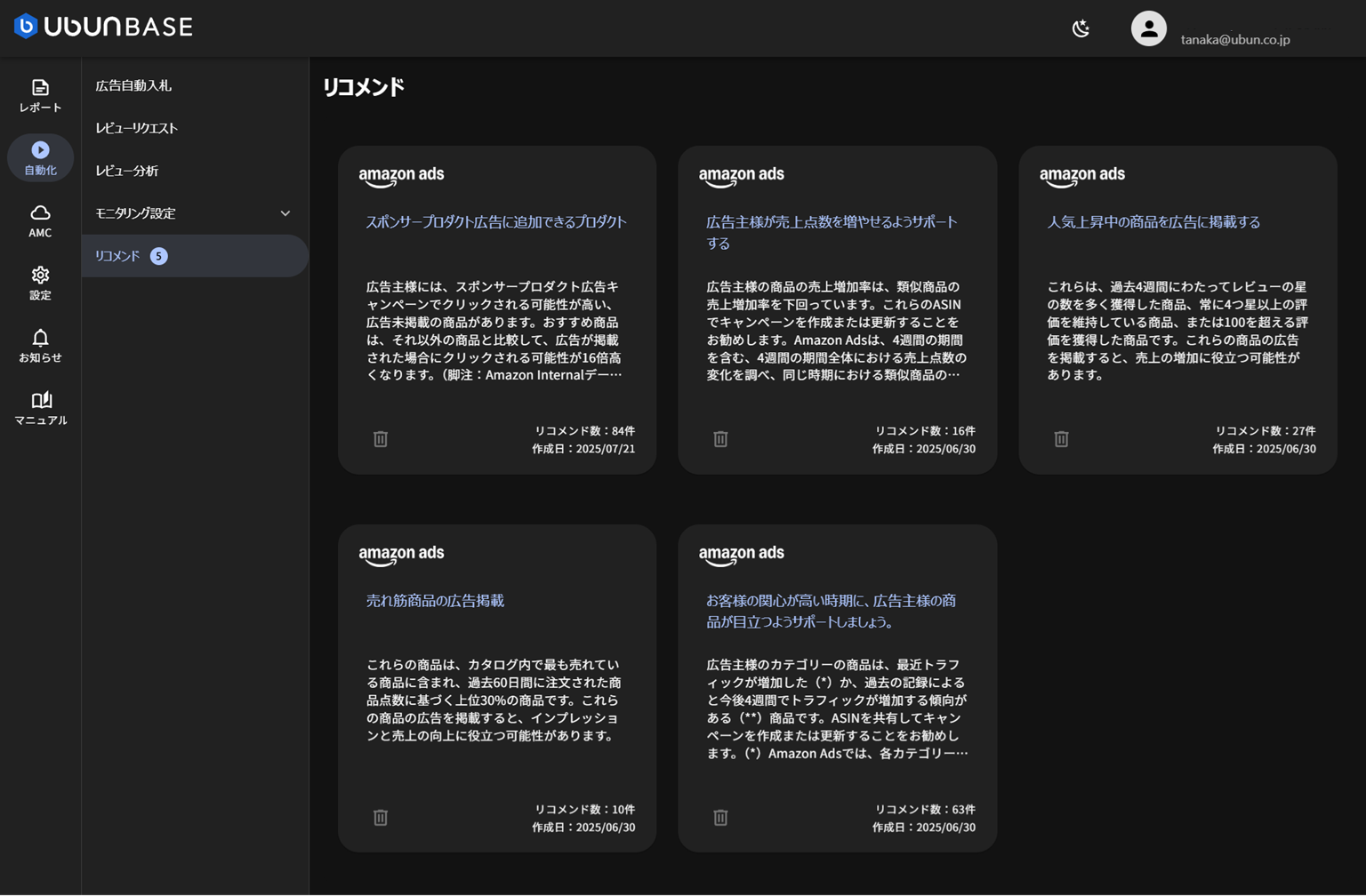Click 作成日：2025/07/21 text
The image size is (1366, 896).
[583, 449]
